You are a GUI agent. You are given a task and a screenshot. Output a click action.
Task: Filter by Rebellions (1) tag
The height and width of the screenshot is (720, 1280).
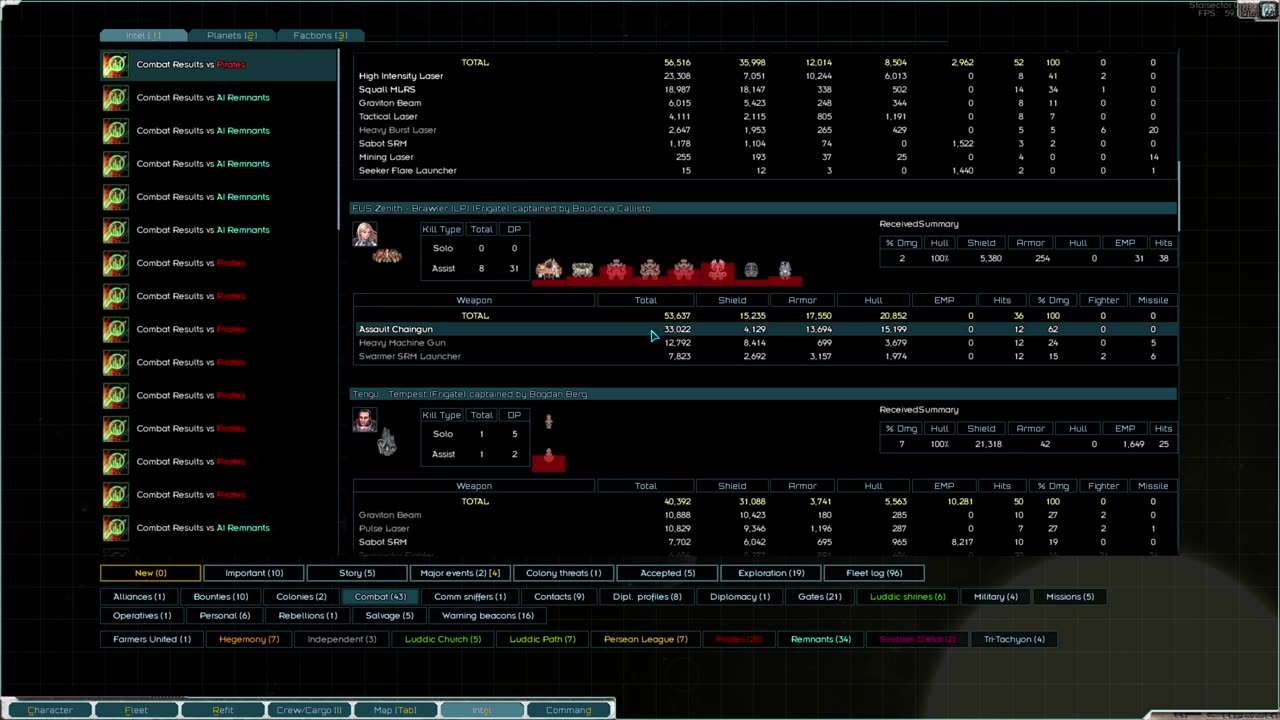pos(308,616)
